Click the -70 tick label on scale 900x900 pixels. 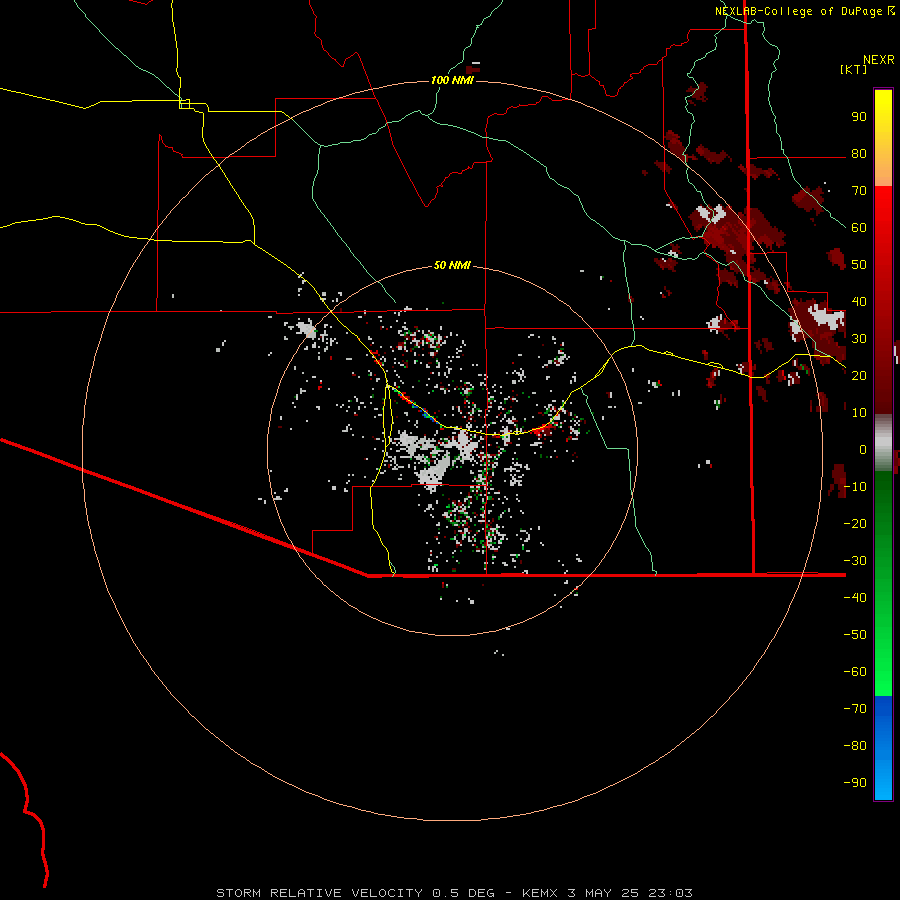(x=855, y=708)
